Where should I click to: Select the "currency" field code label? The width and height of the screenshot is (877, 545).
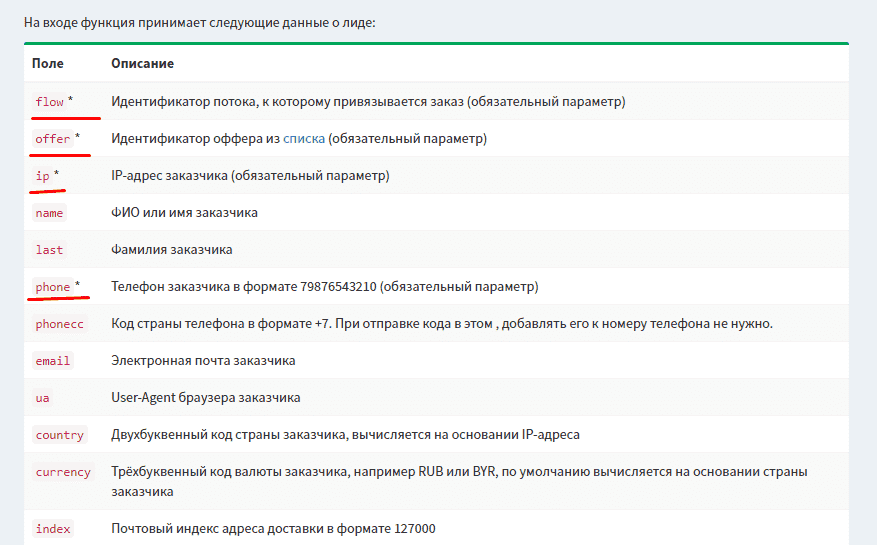click(x=63, y=472)
